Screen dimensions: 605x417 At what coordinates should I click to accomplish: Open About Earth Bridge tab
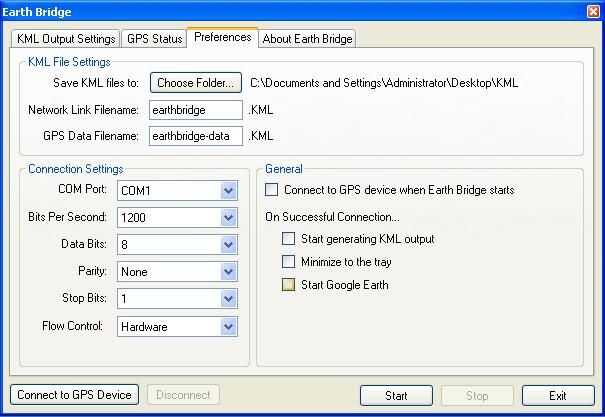pyautogui.click(x=307, y=39)
